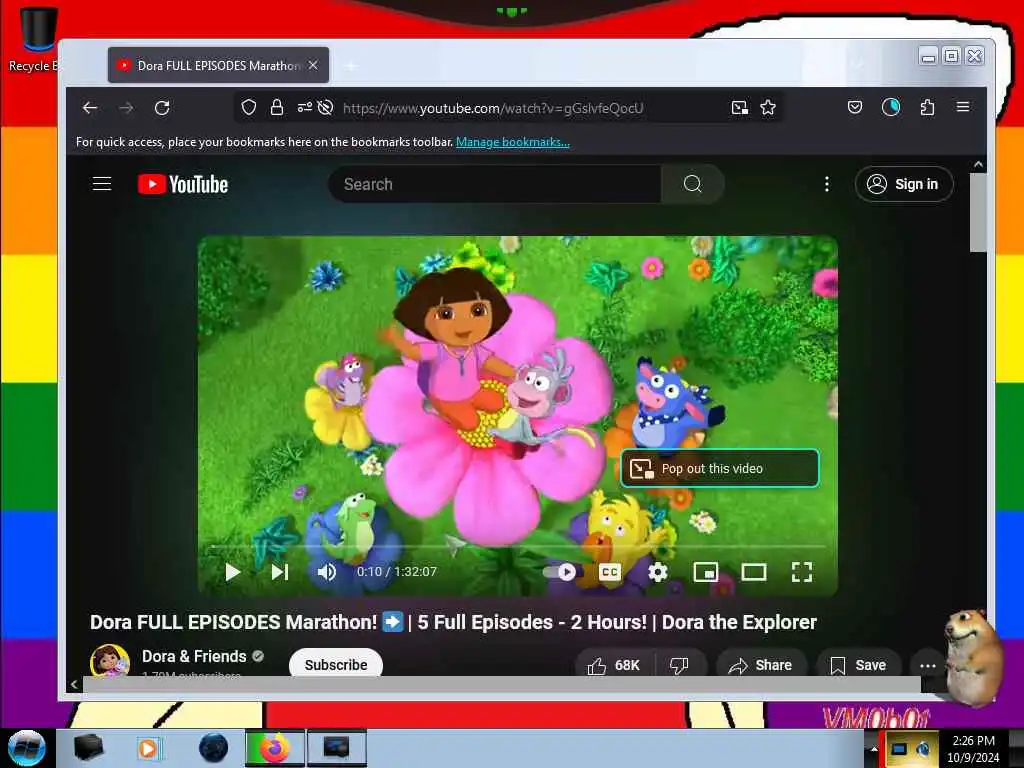Click the horizontal scrollbar left arrow

[74, 684]
